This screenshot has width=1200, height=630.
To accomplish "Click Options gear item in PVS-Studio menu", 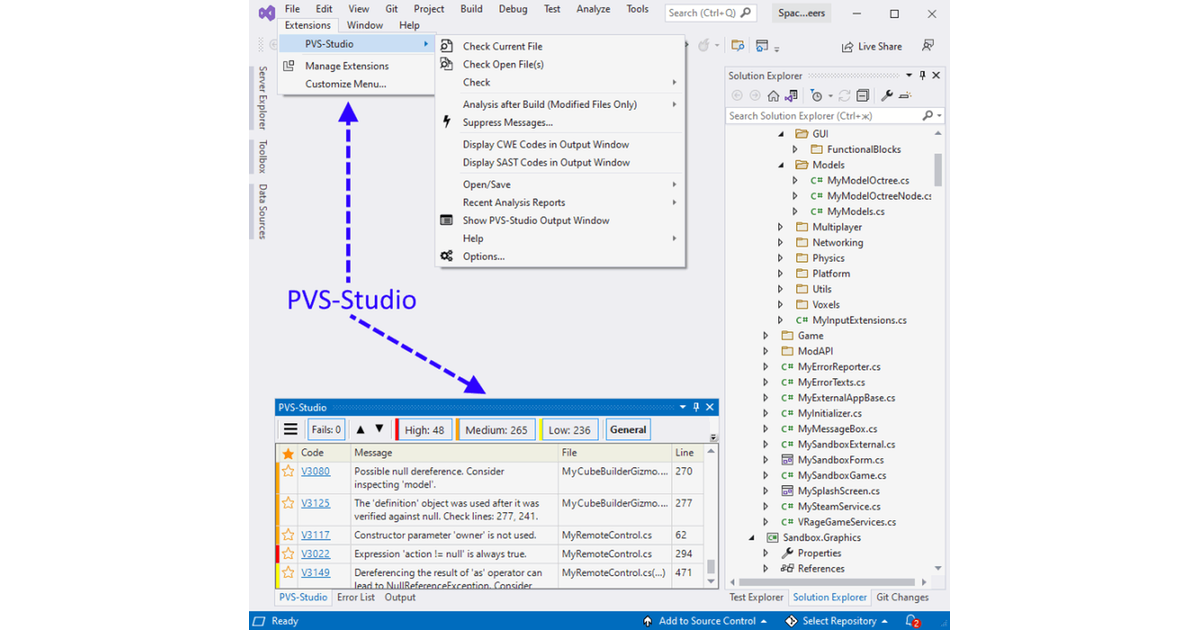I will click(483, 257).
